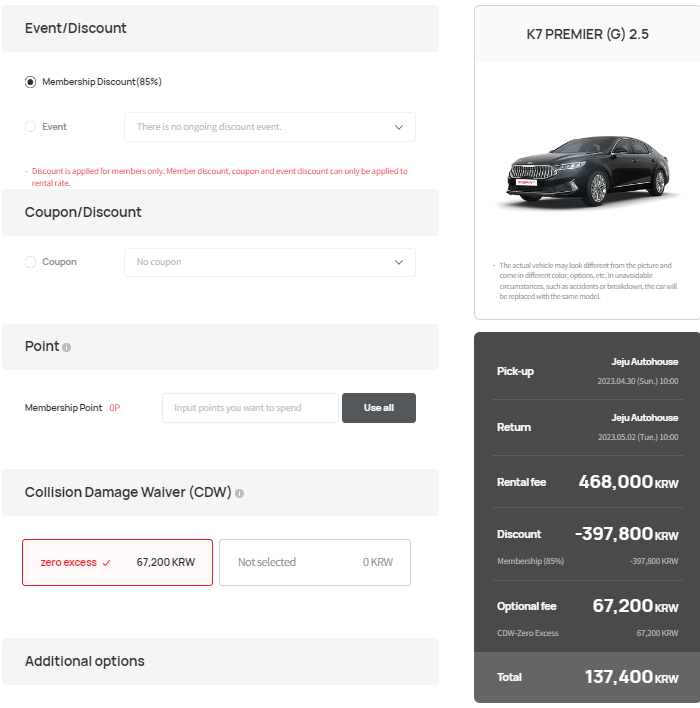Click the K7 PREMIER (G) 2.5 title
The image size is (700, 708).
coord(587,34)
